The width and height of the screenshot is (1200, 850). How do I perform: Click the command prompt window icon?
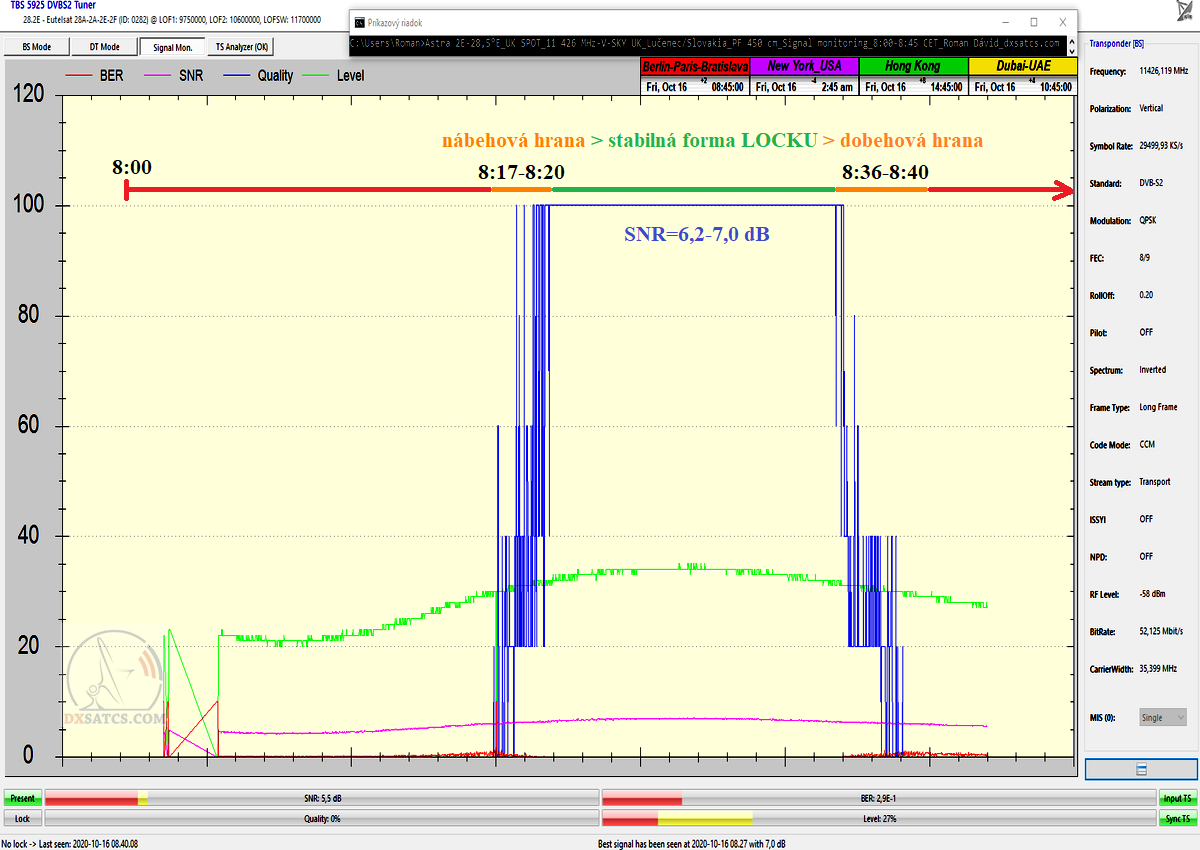click(x=360, y=22)
